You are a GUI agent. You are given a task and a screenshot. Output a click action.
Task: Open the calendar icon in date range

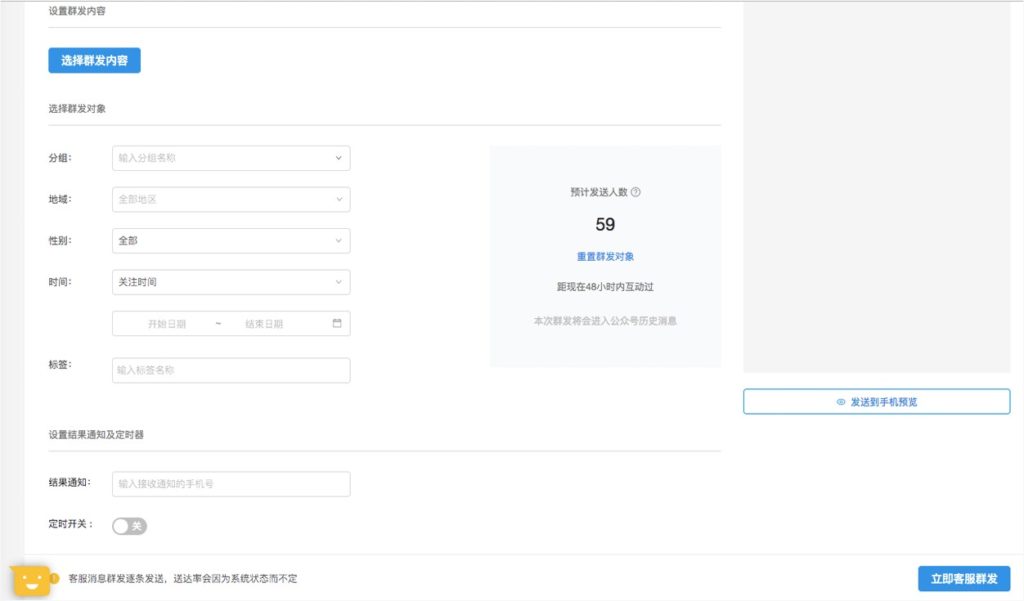click(x=337, y=323)
